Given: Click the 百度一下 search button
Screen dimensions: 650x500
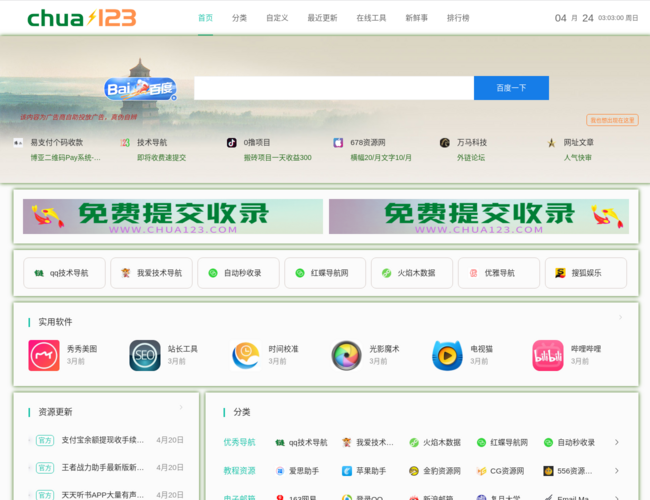Looking at the screenshot, I should click(511, 88).
